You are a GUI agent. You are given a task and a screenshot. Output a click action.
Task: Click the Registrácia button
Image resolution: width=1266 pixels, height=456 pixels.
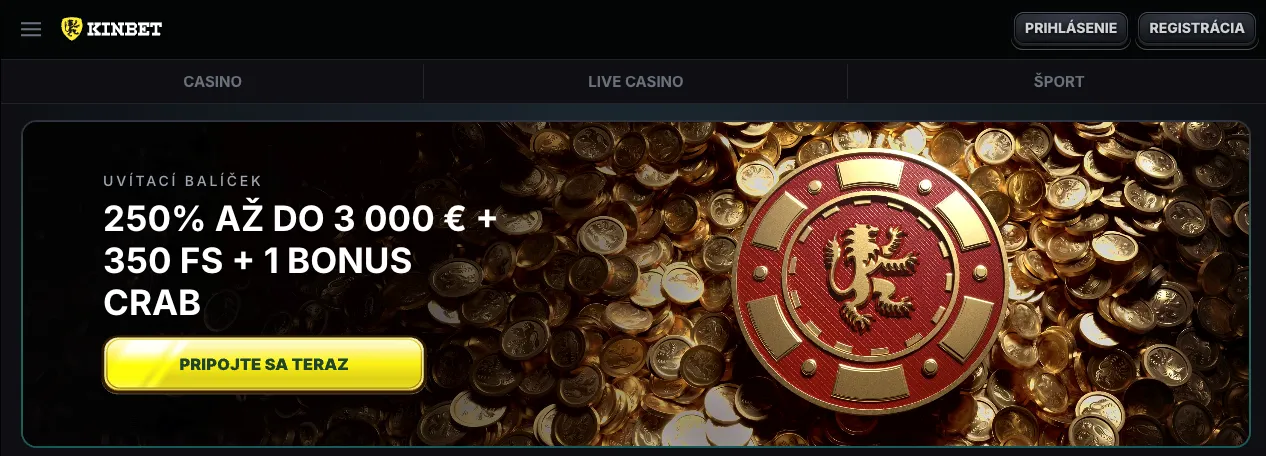coord(1197,28)
